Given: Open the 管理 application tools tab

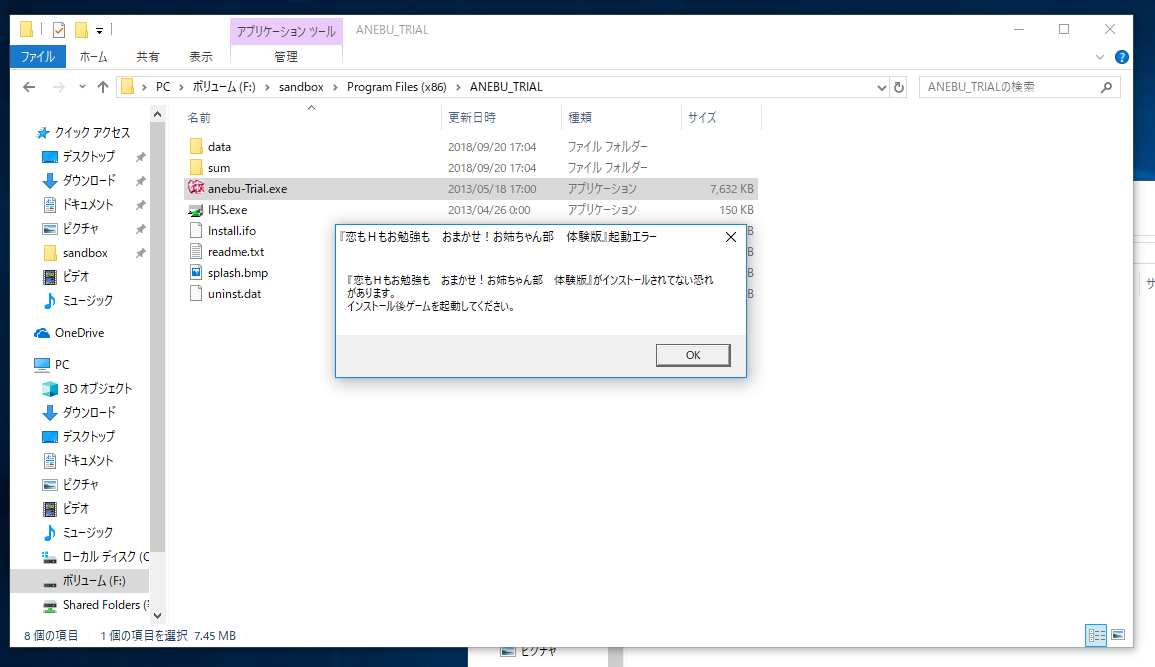Looking at the screenshot, I should (286, 57).
